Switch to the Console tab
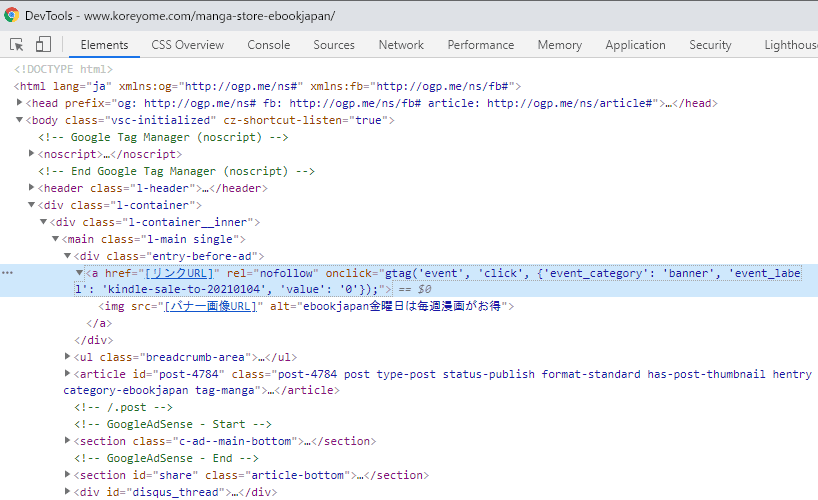This screenshot has height=500, width=818. [269, 45]
